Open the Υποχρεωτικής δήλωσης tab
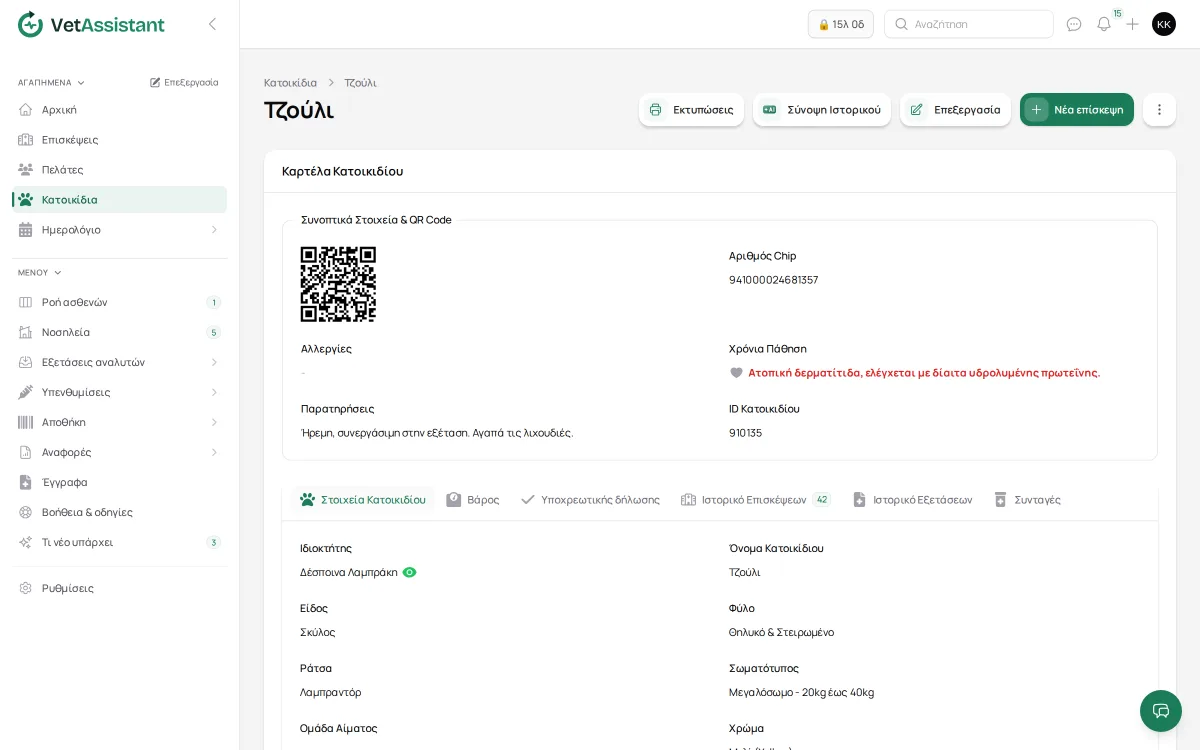 pyautogui.click(x=590, y=500)
